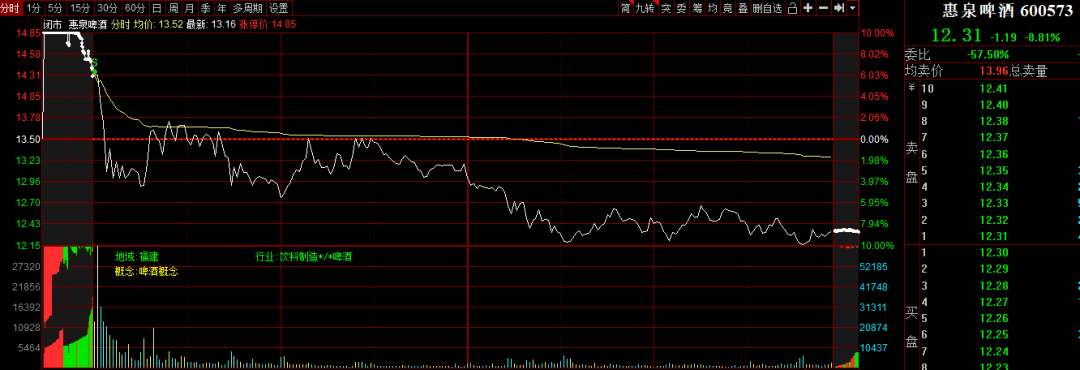The width and height of the screenshot is (1080, 370).
Task: Select the 日 daily chart tab
Action: click(157, 8)
